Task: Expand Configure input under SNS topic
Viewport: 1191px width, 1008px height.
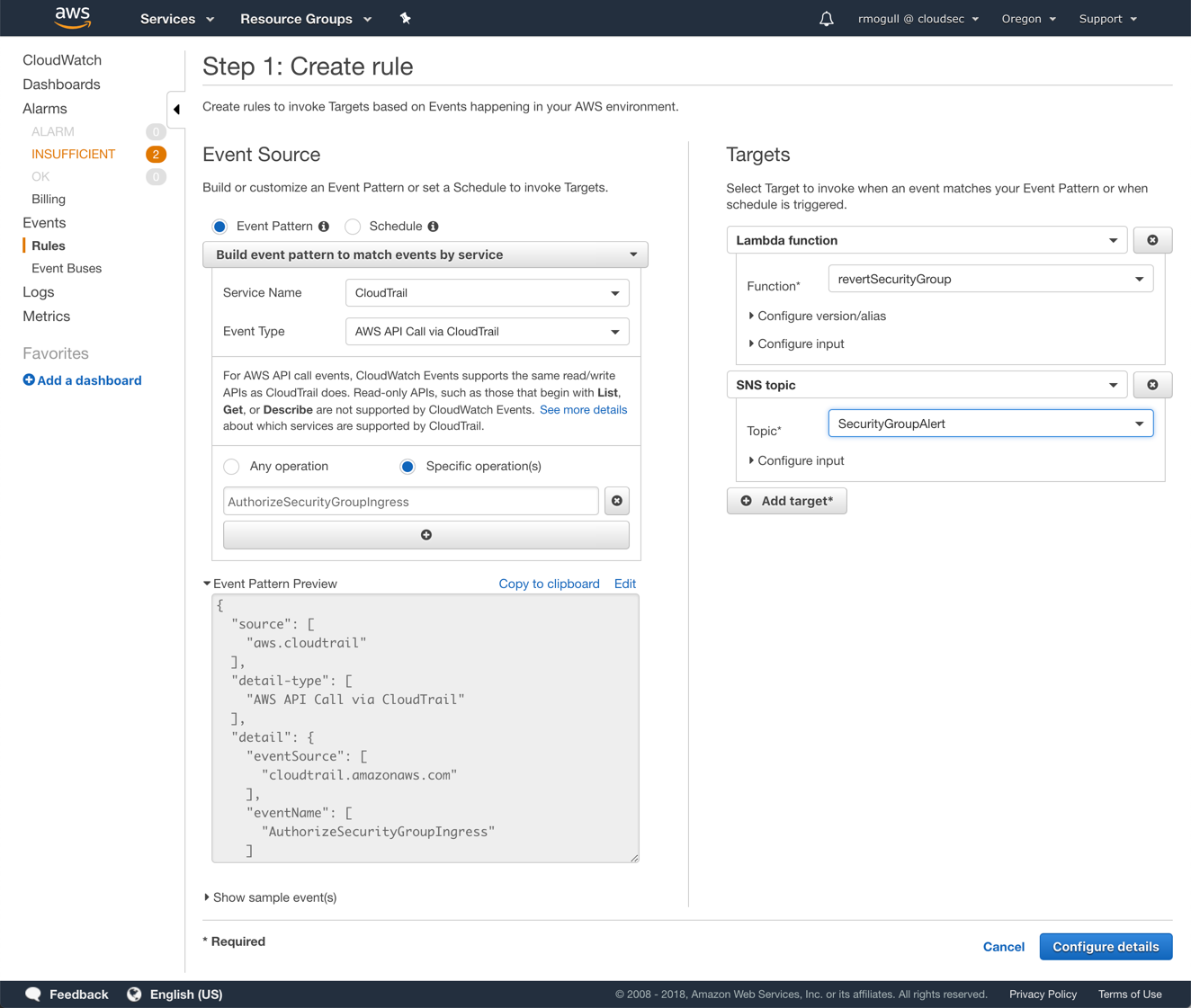Action: coord(796,460)
